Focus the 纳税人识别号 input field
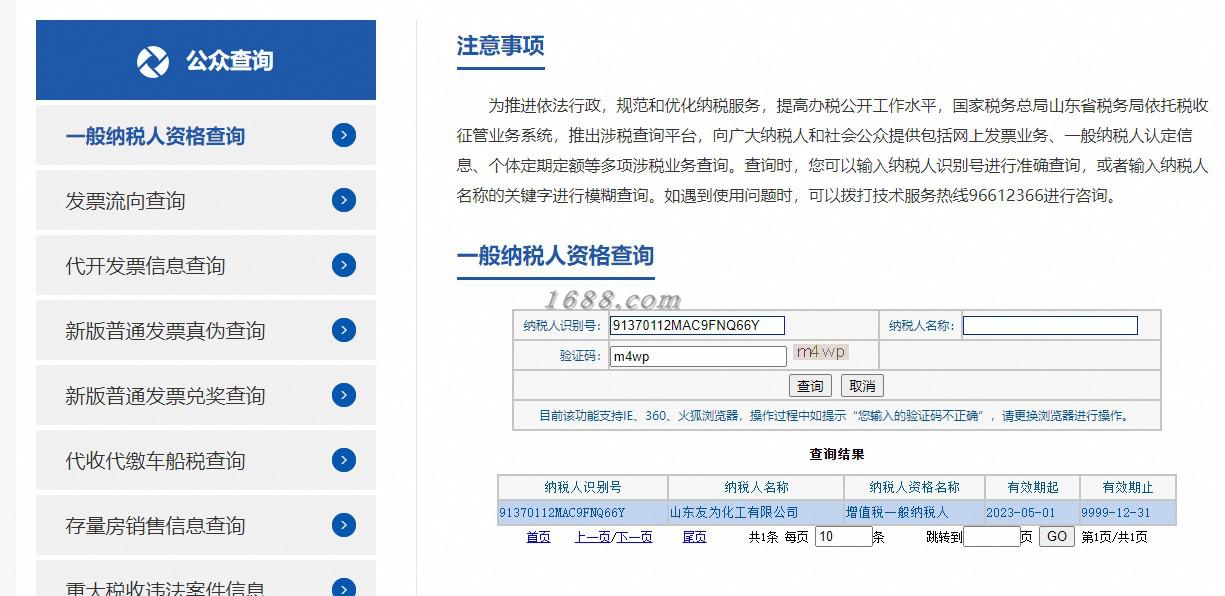Screen dimensions: 1225x596 pyautogui.click(x=697, y=325)
